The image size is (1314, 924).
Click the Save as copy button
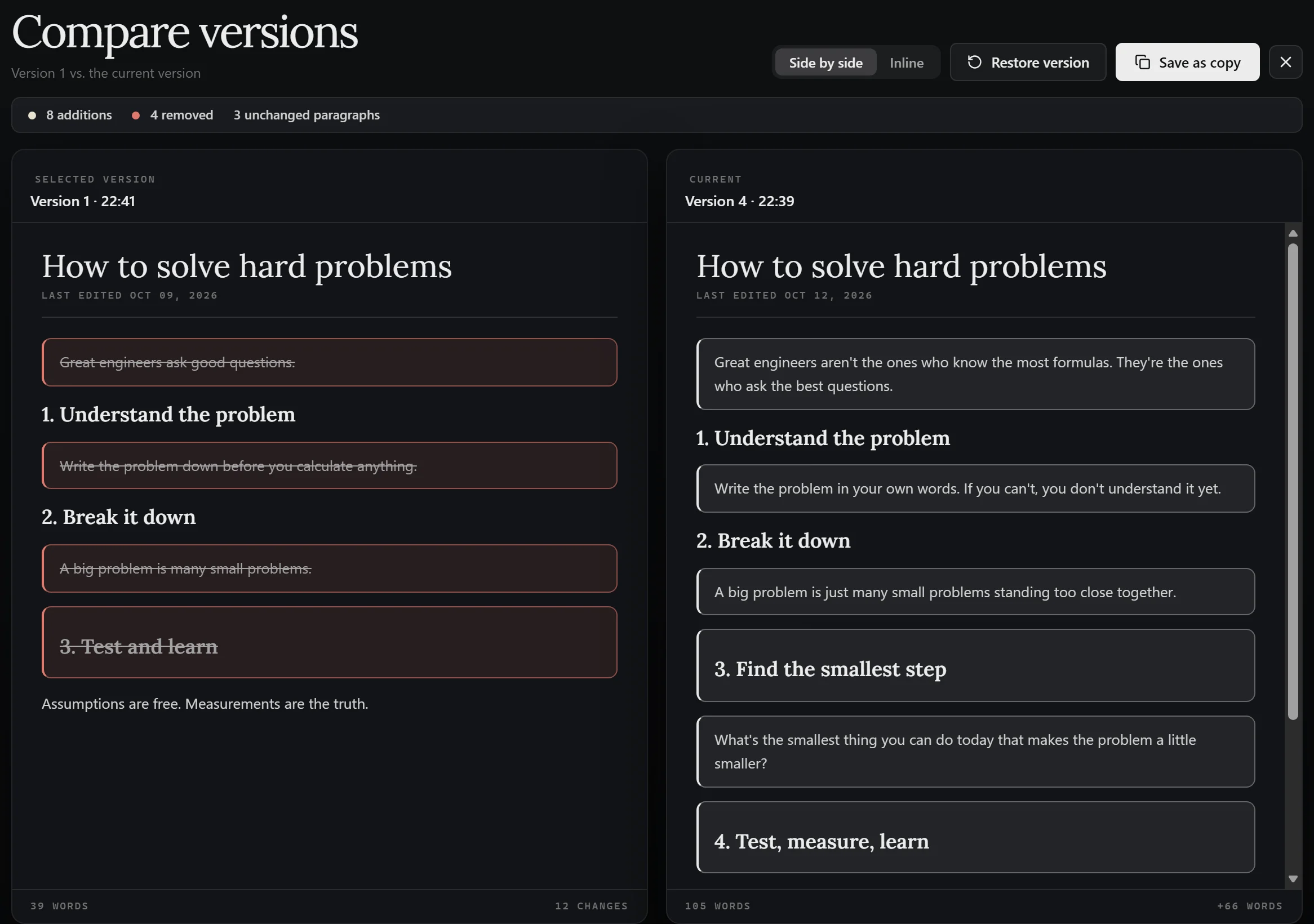(1187, 62)
